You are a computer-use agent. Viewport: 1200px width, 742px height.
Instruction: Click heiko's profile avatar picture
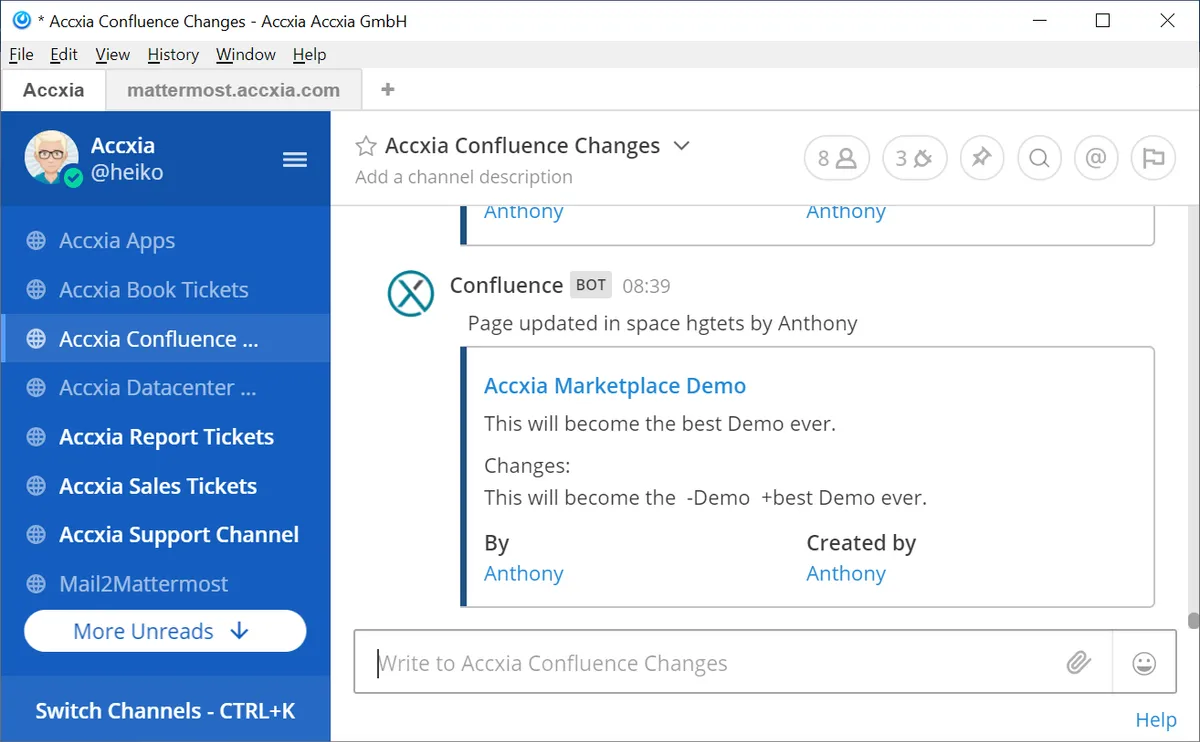click(x=52, y=158)
